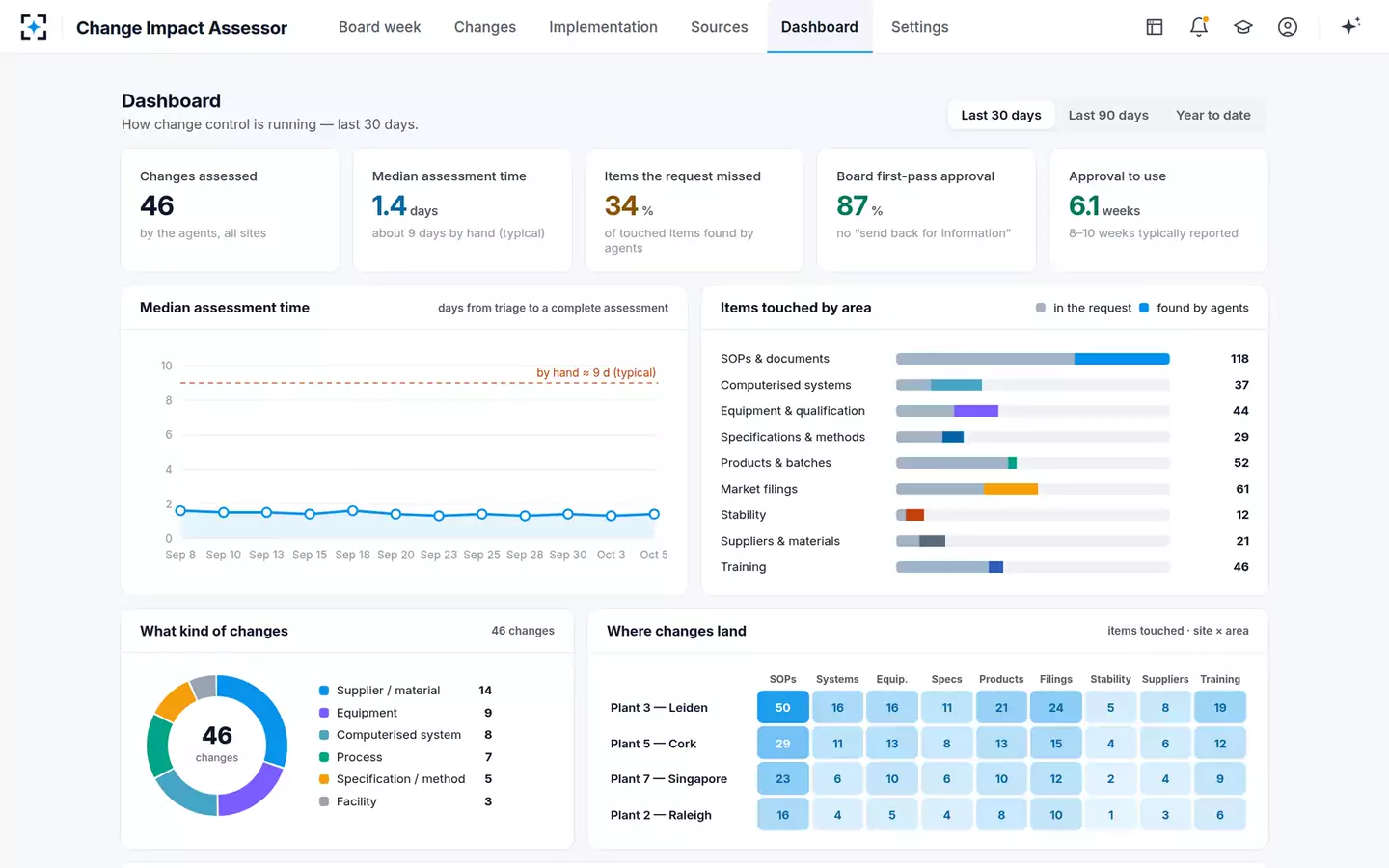Open the AI sparkle assistant icon

pos(1350,26)
